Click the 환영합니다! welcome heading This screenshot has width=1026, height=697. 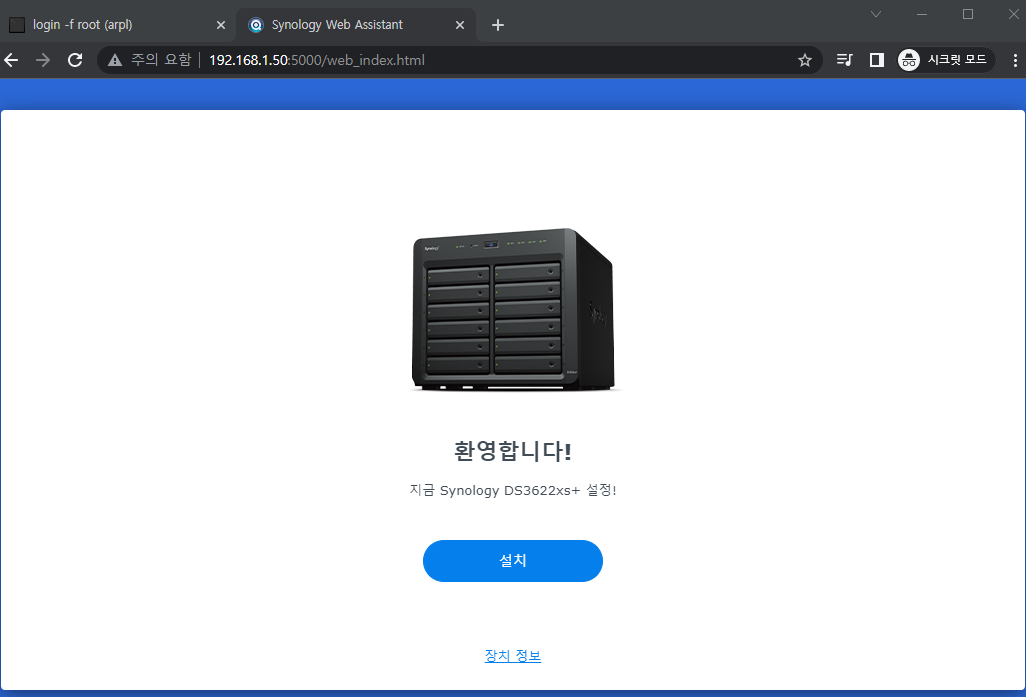[512, 451]
